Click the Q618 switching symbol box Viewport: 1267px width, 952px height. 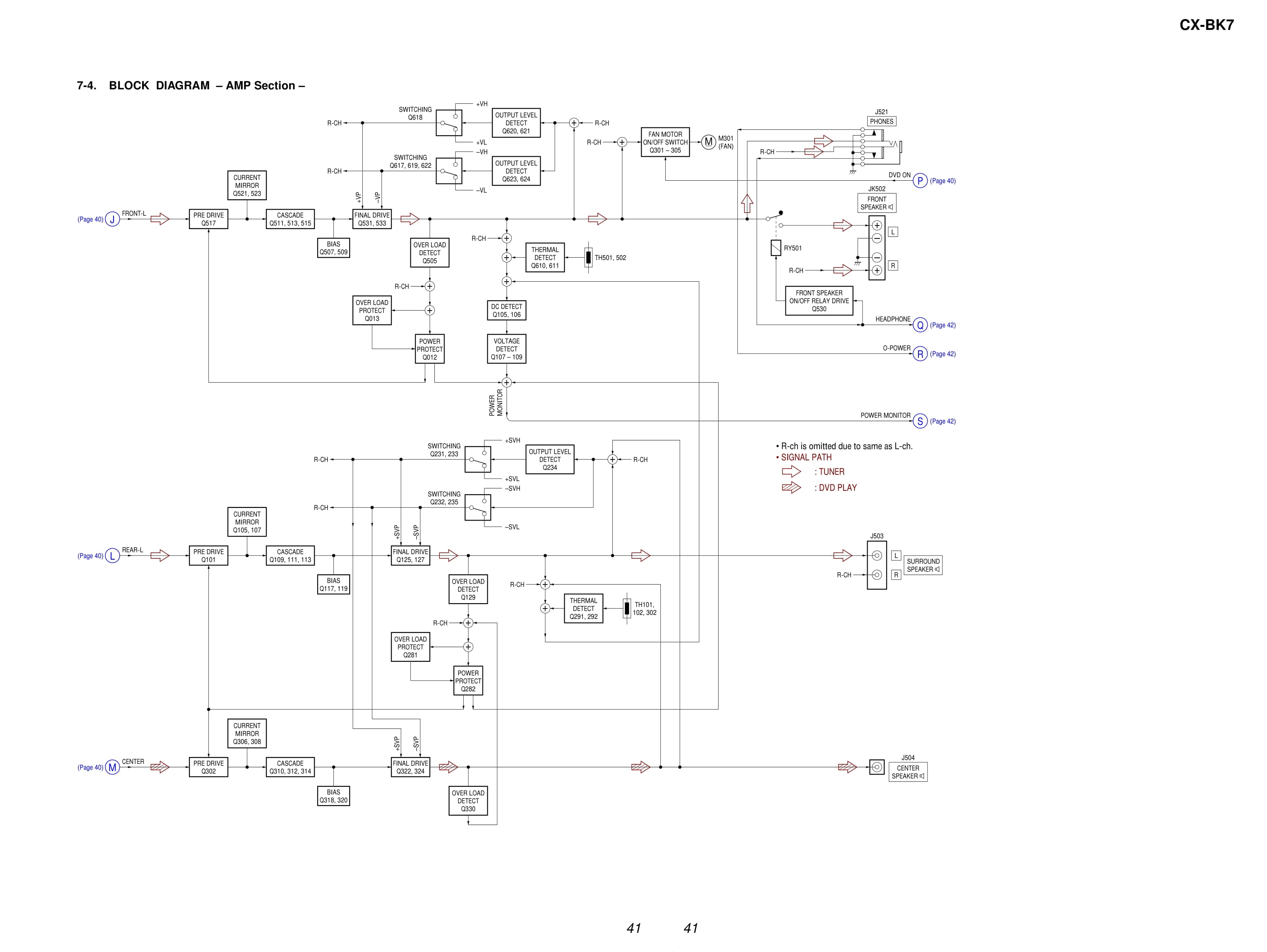pos(449,123)
